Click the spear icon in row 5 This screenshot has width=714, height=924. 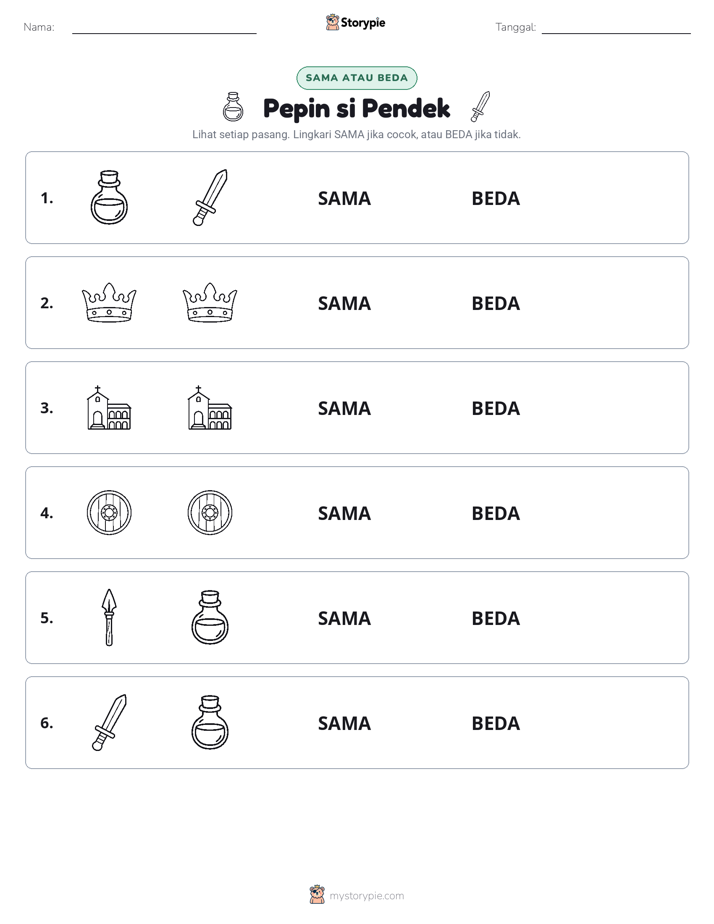point(109,617)
